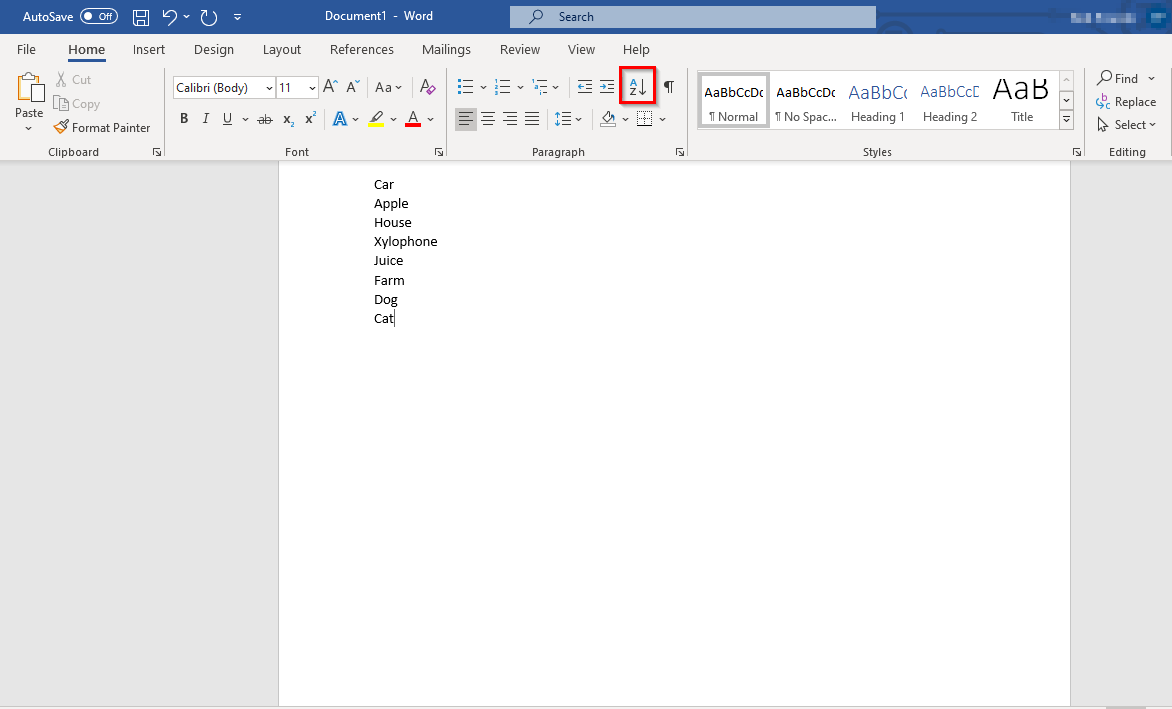Open the Clipboard dialog launcher

point(157,152)
